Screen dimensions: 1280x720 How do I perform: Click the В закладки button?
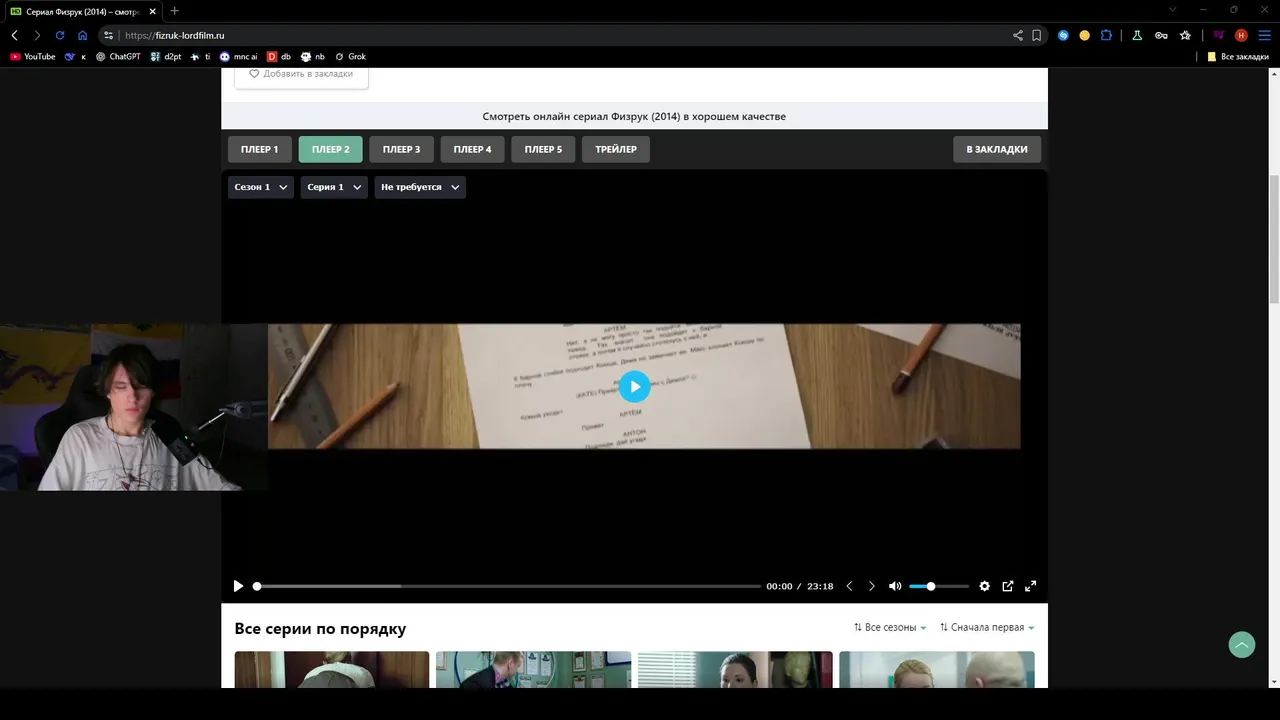click(997, 149)
